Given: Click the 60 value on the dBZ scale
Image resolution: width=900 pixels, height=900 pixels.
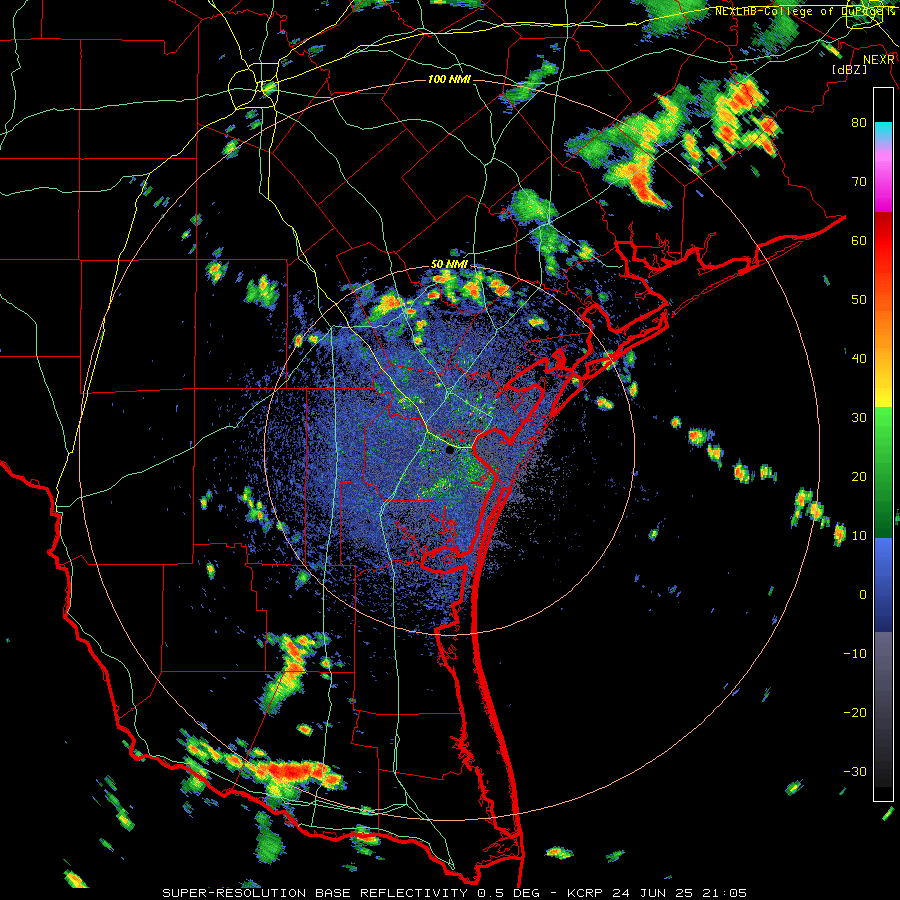Looking at the screenshot, I should pyautogui.click(x=859, y=240).
